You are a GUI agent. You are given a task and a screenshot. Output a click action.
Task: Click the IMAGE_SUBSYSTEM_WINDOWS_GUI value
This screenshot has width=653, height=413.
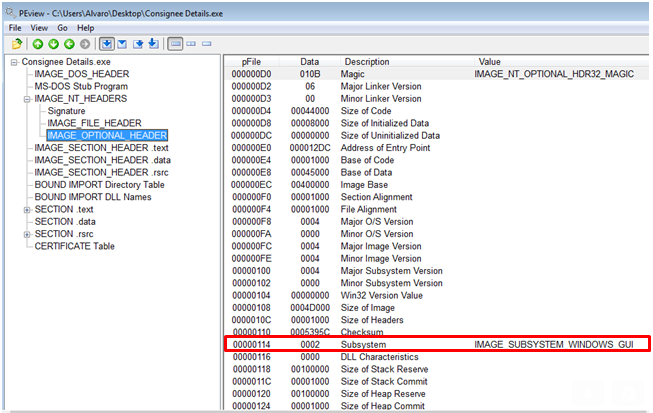(554, 345)
